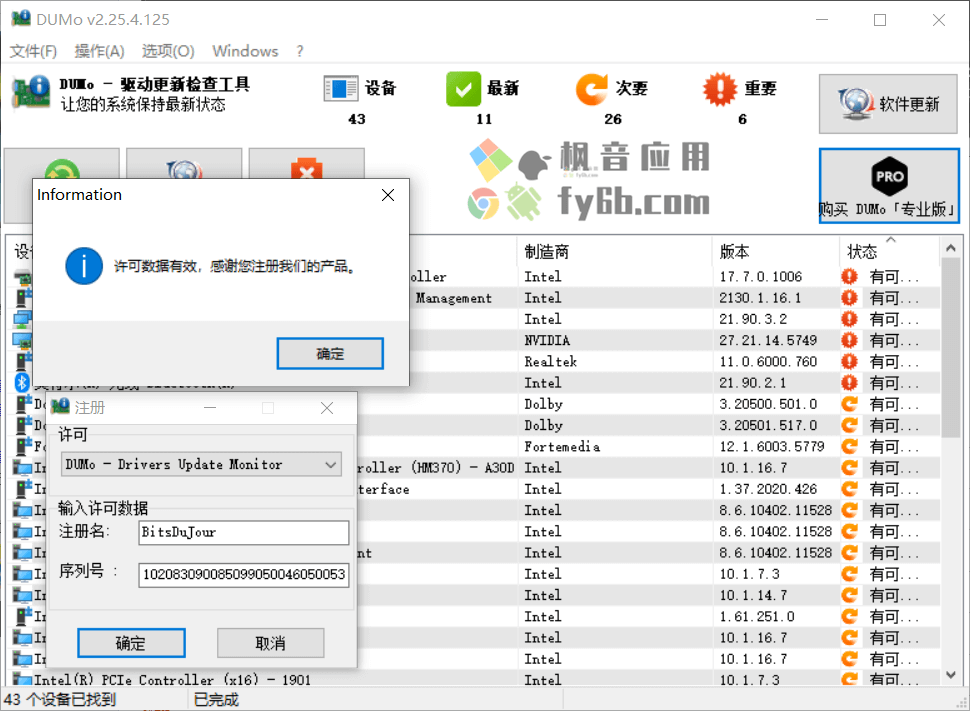
Task: Click the status bar text 已完成
Action: tap(216, 700)
